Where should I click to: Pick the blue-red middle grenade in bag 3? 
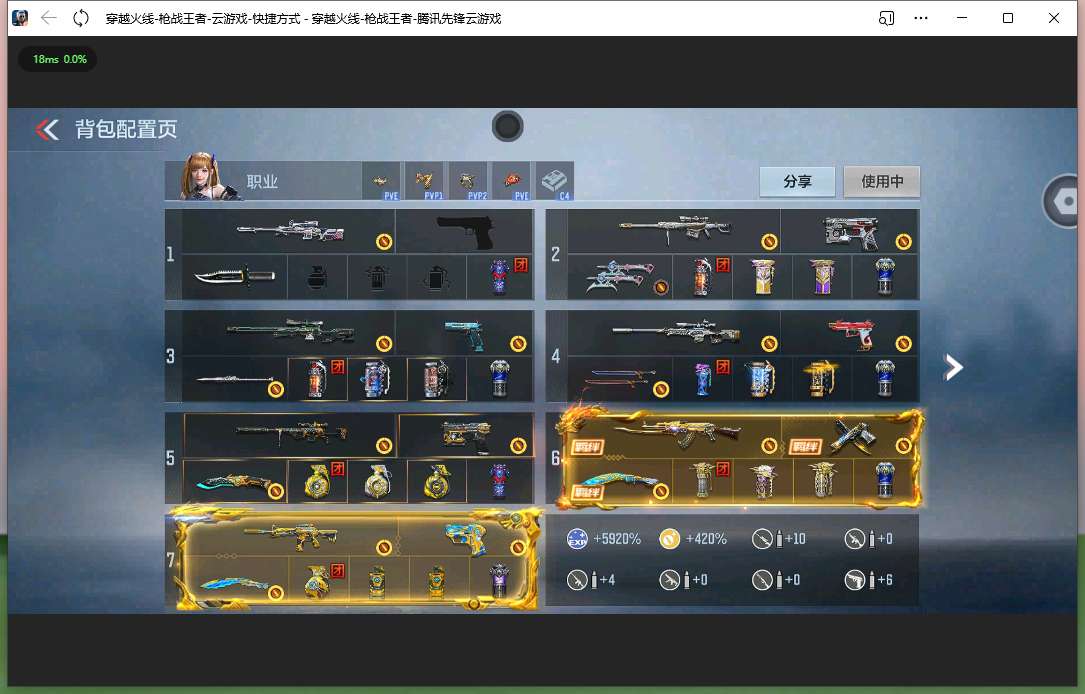coord(376,379)
